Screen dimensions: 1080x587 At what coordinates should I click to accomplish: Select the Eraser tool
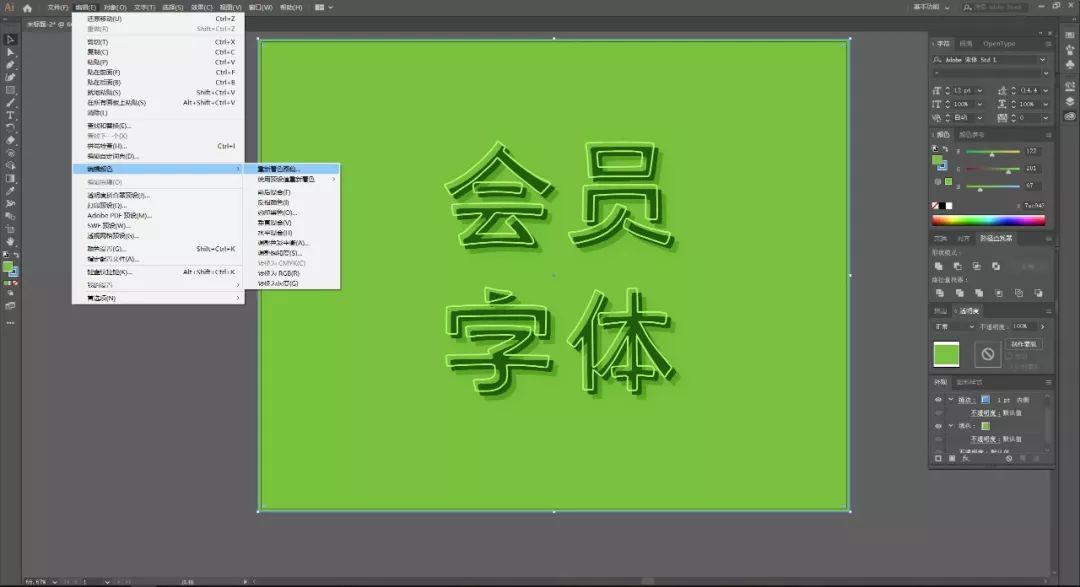point(10,140)
